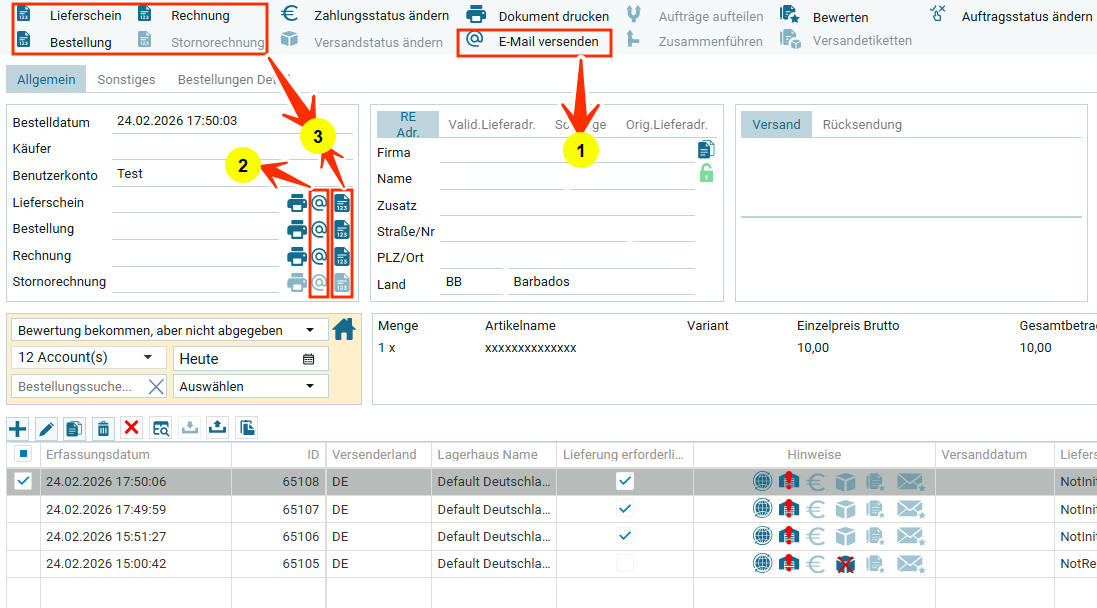Click the document number icon in the Bestellung row
This screenshot has height=608, width=1097.
click(342, 229)
